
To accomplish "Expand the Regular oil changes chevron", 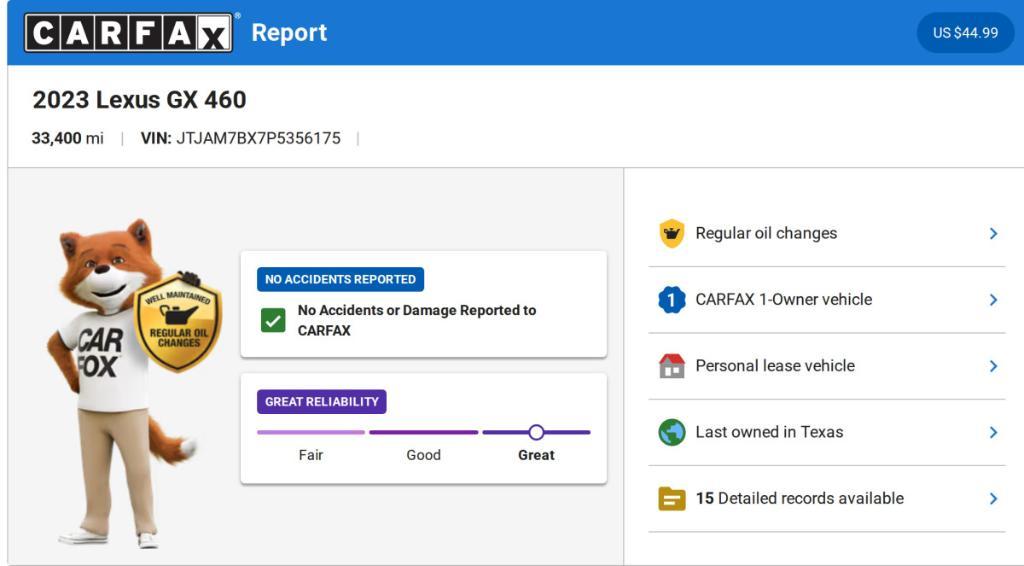I will tap(993, 233).
